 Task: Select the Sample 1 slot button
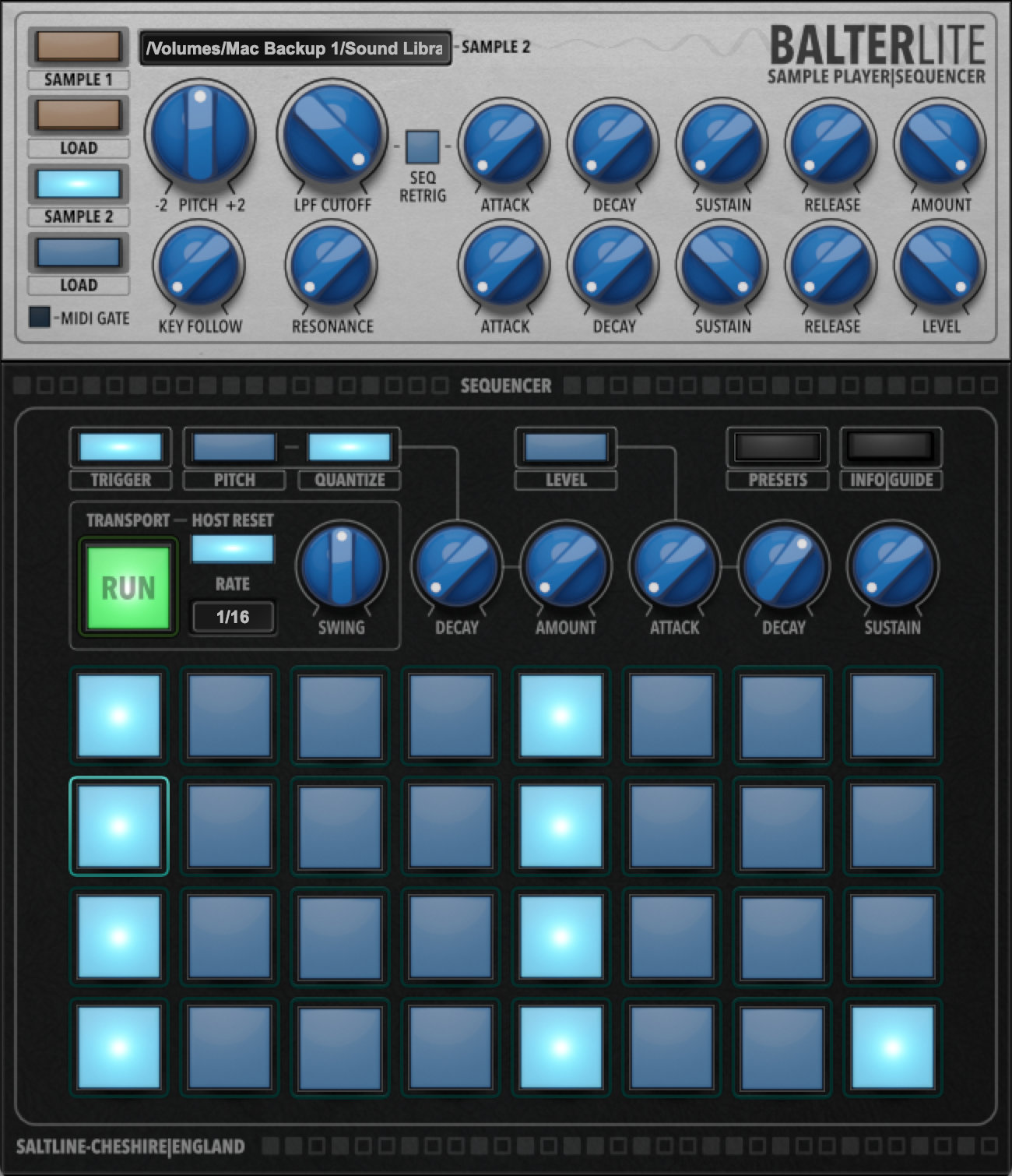78,47
